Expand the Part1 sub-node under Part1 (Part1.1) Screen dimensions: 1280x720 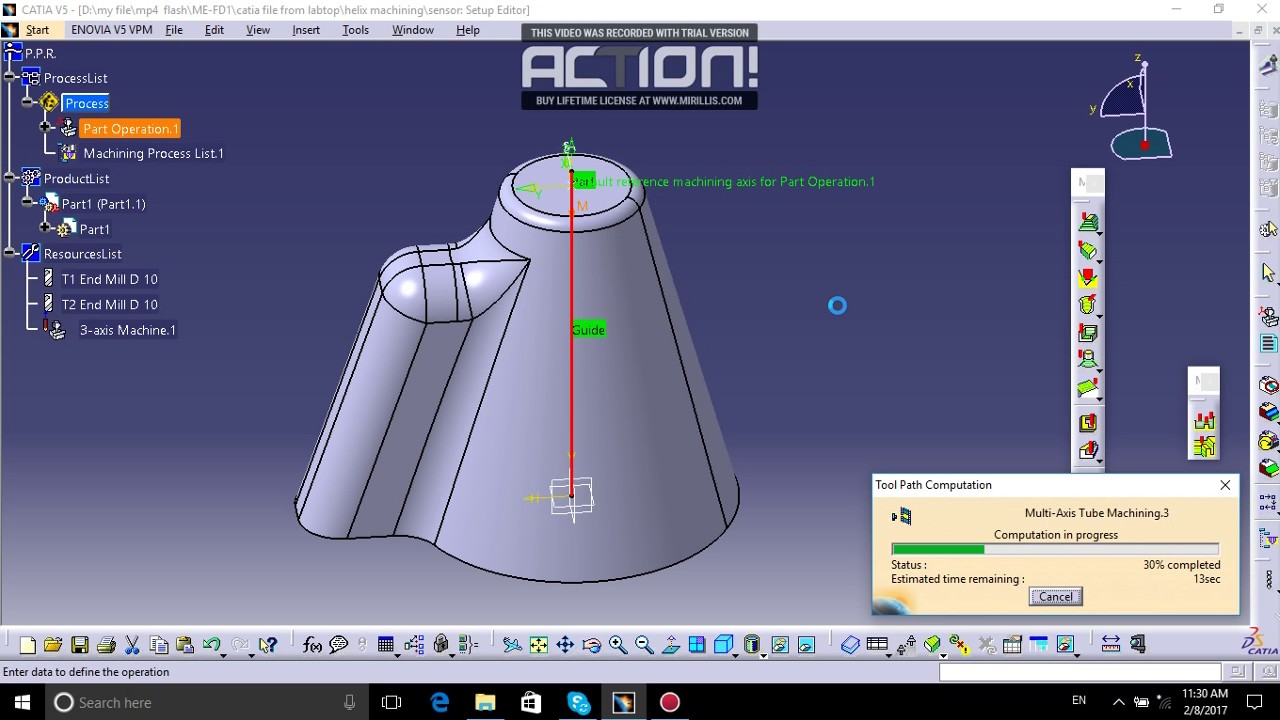pyautogui.click(x=45, y=228)
